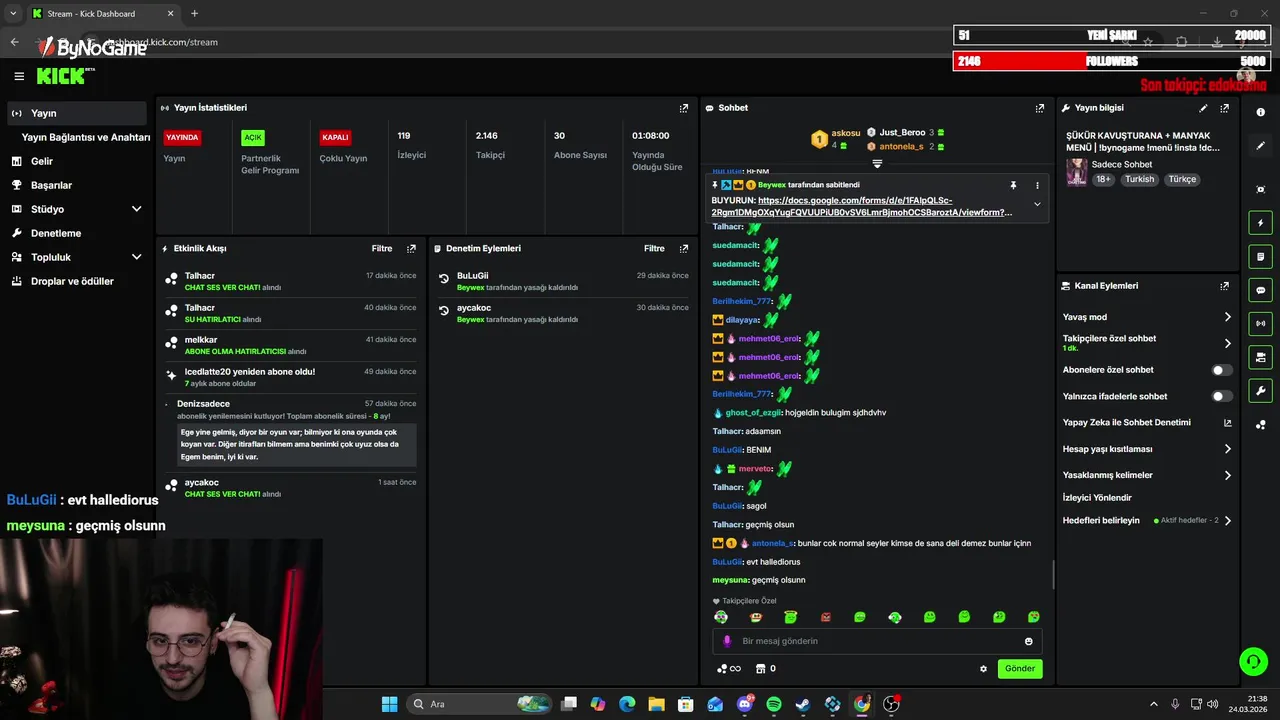Open Hedefleri belirleyin goals arrow
This screenshot has height=720, width=1280.
pos(1228,521)
